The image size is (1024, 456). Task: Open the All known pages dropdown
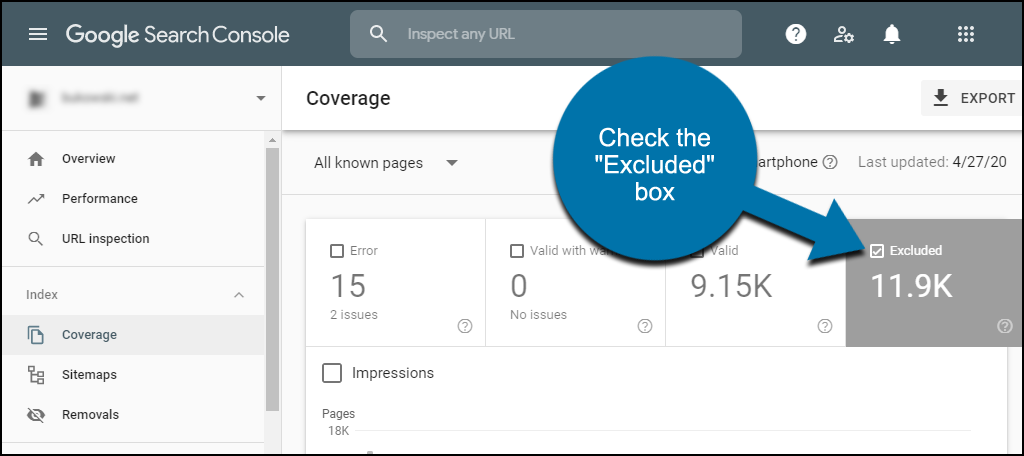[386, 163]
